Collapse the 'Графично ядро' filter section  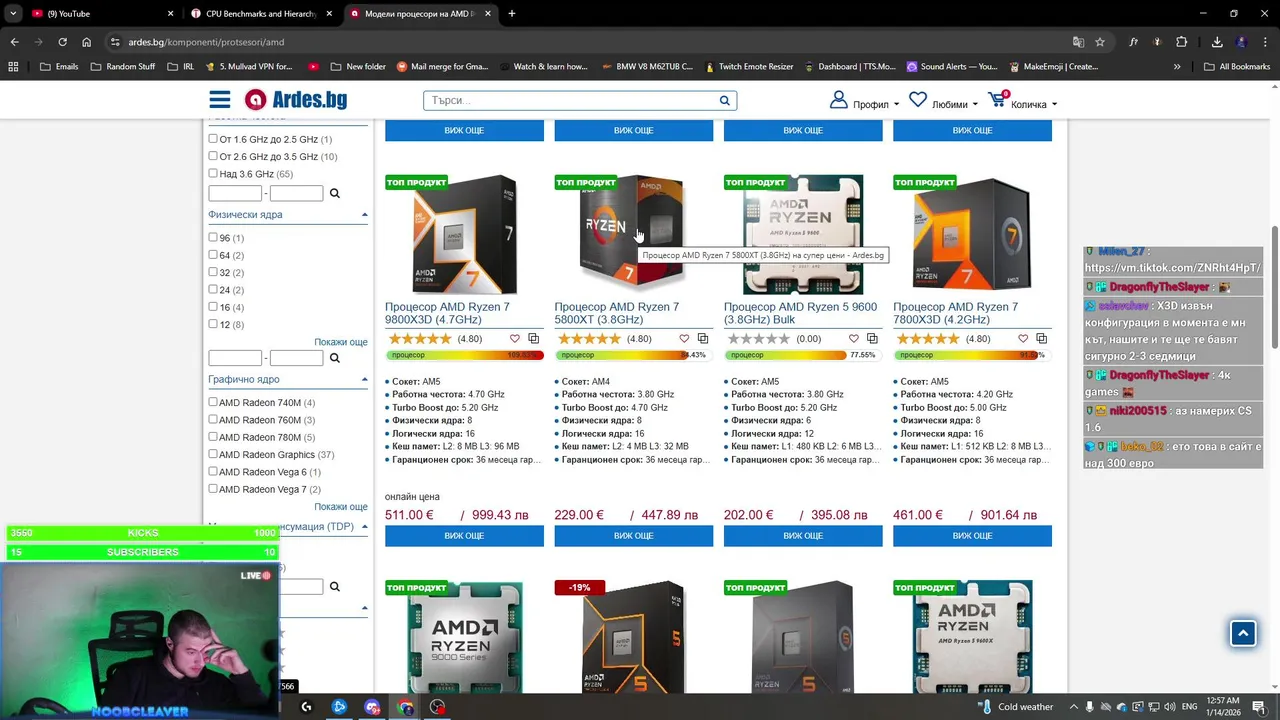[364, 380]
